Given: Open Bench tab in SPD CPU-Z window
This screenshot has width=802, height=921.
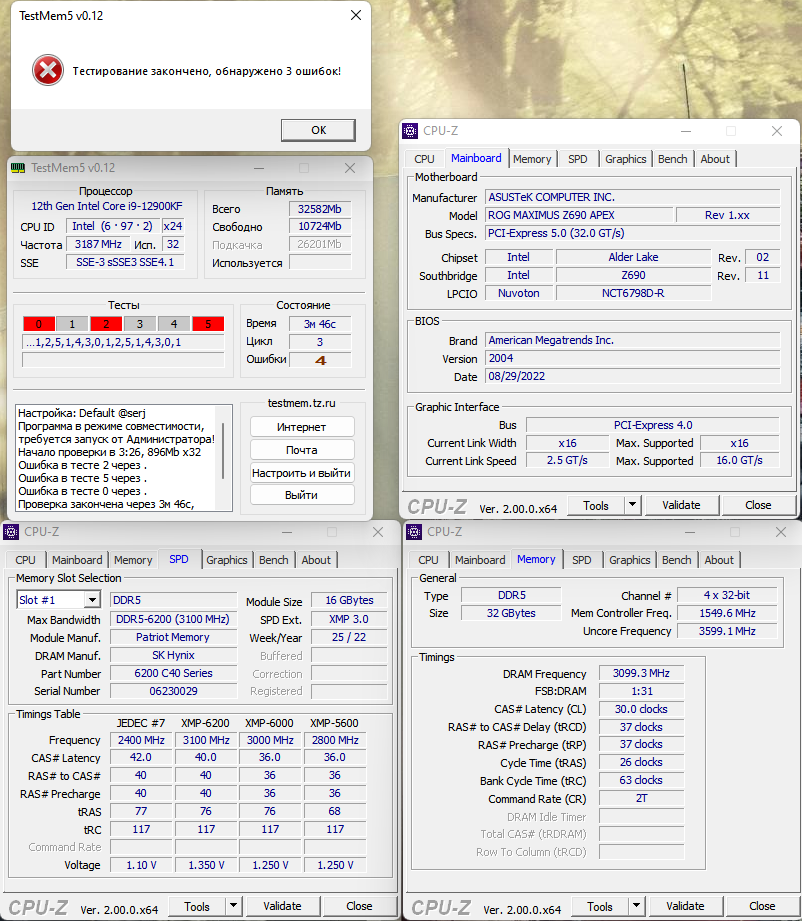Looking at the screenshot, I should coord(273,560).
